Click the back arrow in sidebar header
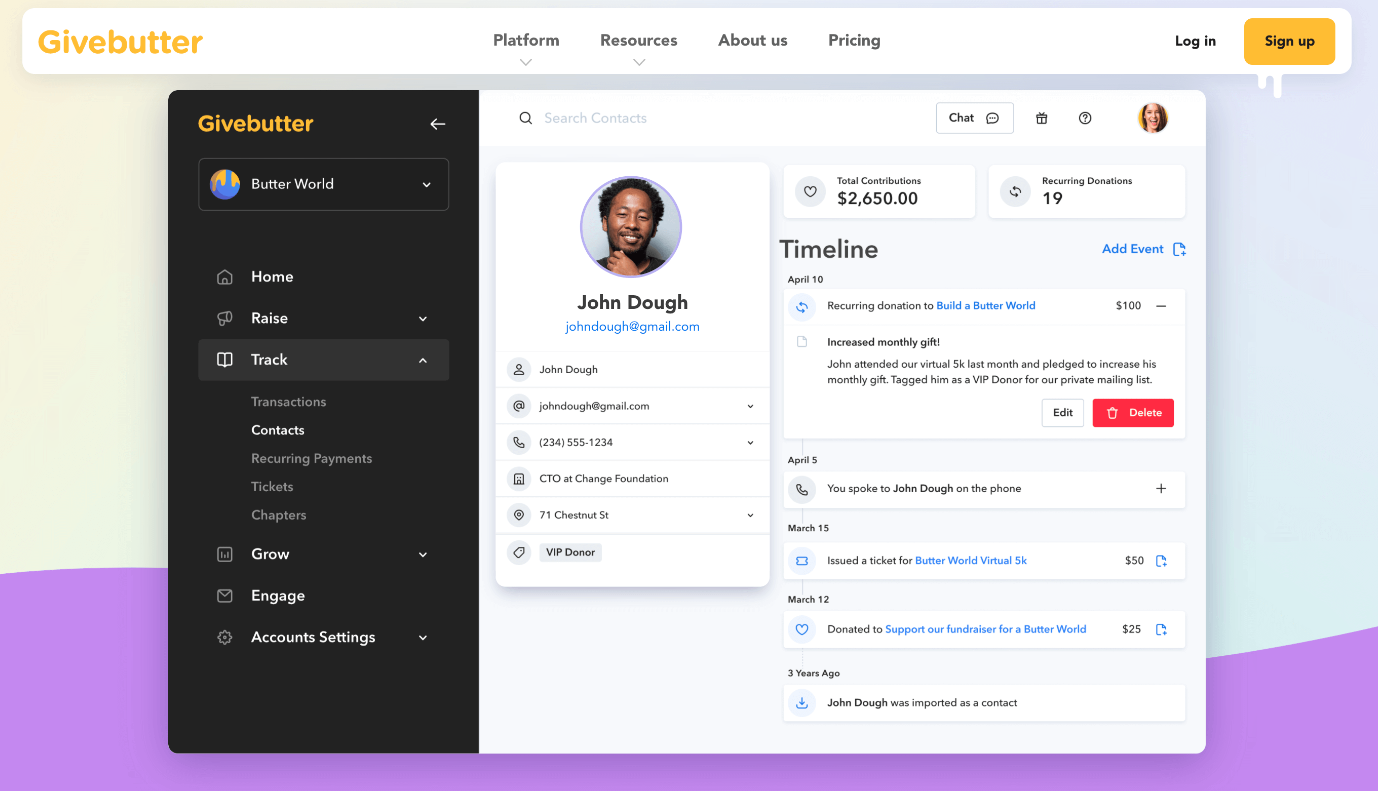1378x791 pixels. 437,124
